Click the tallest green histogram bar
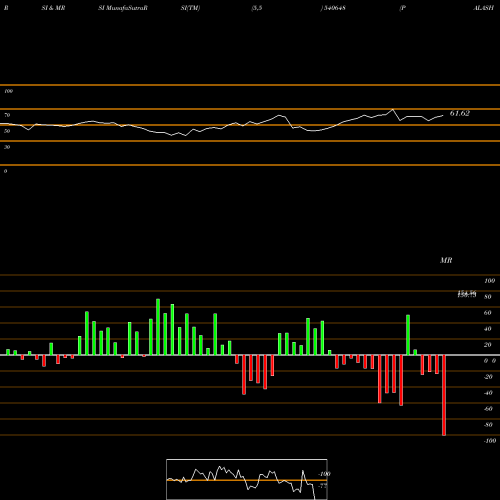 158,327
